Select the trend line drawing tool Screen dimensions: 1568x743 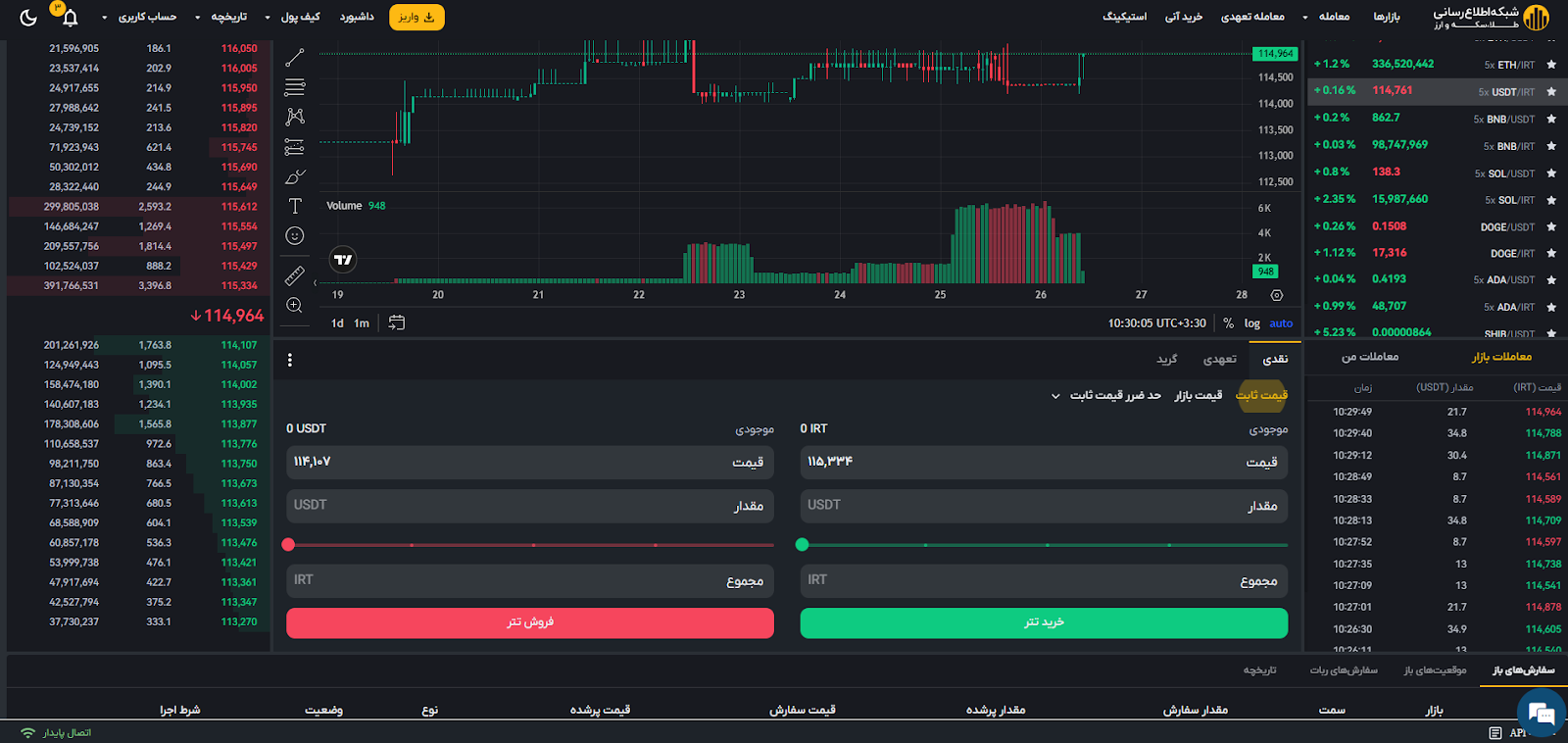click(295, 58)
